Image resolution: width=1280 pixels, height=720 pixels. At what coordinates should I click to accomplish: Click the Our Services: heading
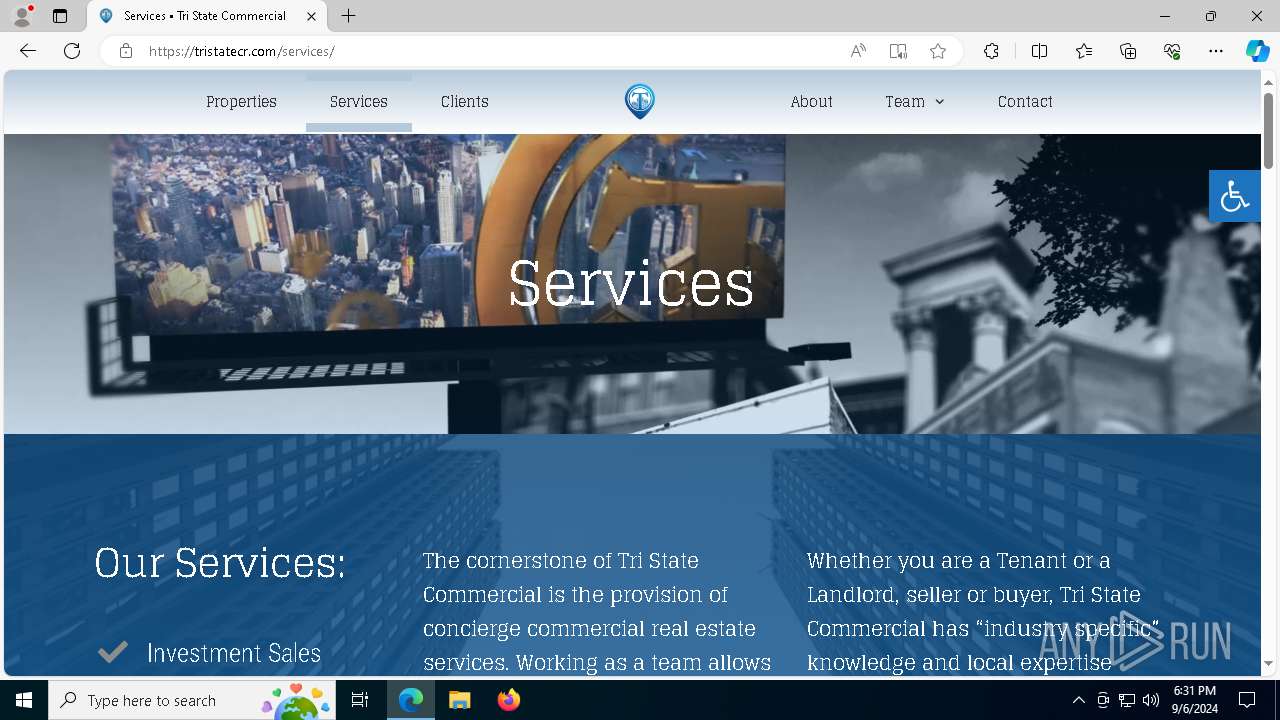click(x=220, y=562)
